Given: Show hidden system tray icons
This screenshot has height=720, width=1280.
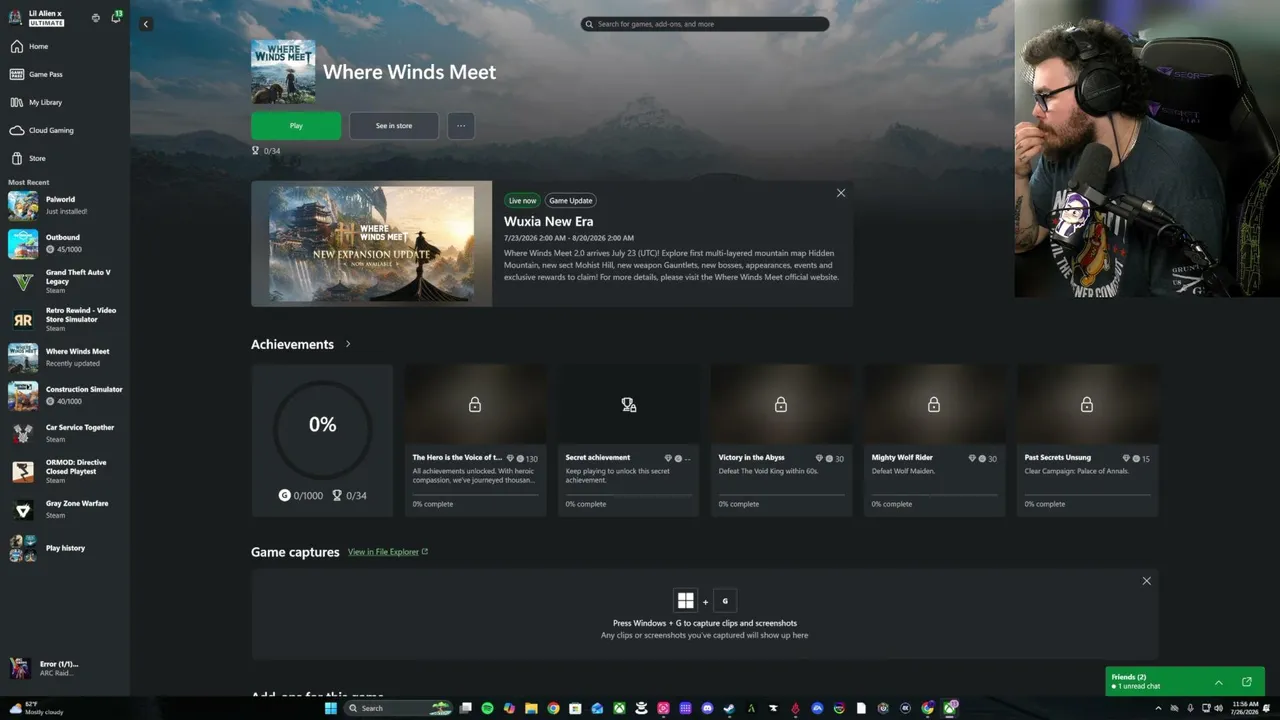Looking at the screenshot, I should (x=1157, y=708).
